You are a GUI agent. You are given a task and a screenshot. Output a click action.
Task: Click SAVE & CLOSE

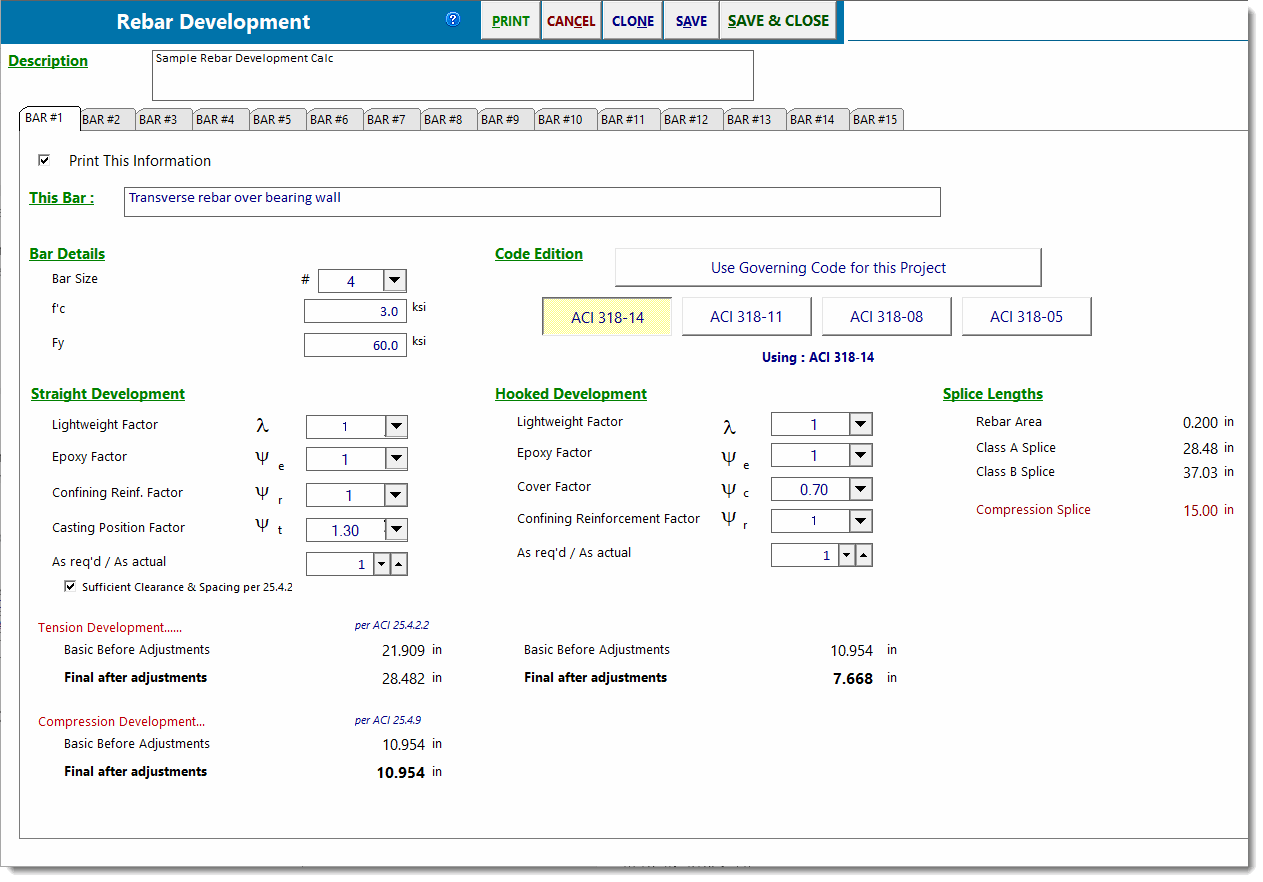[778, 20]
